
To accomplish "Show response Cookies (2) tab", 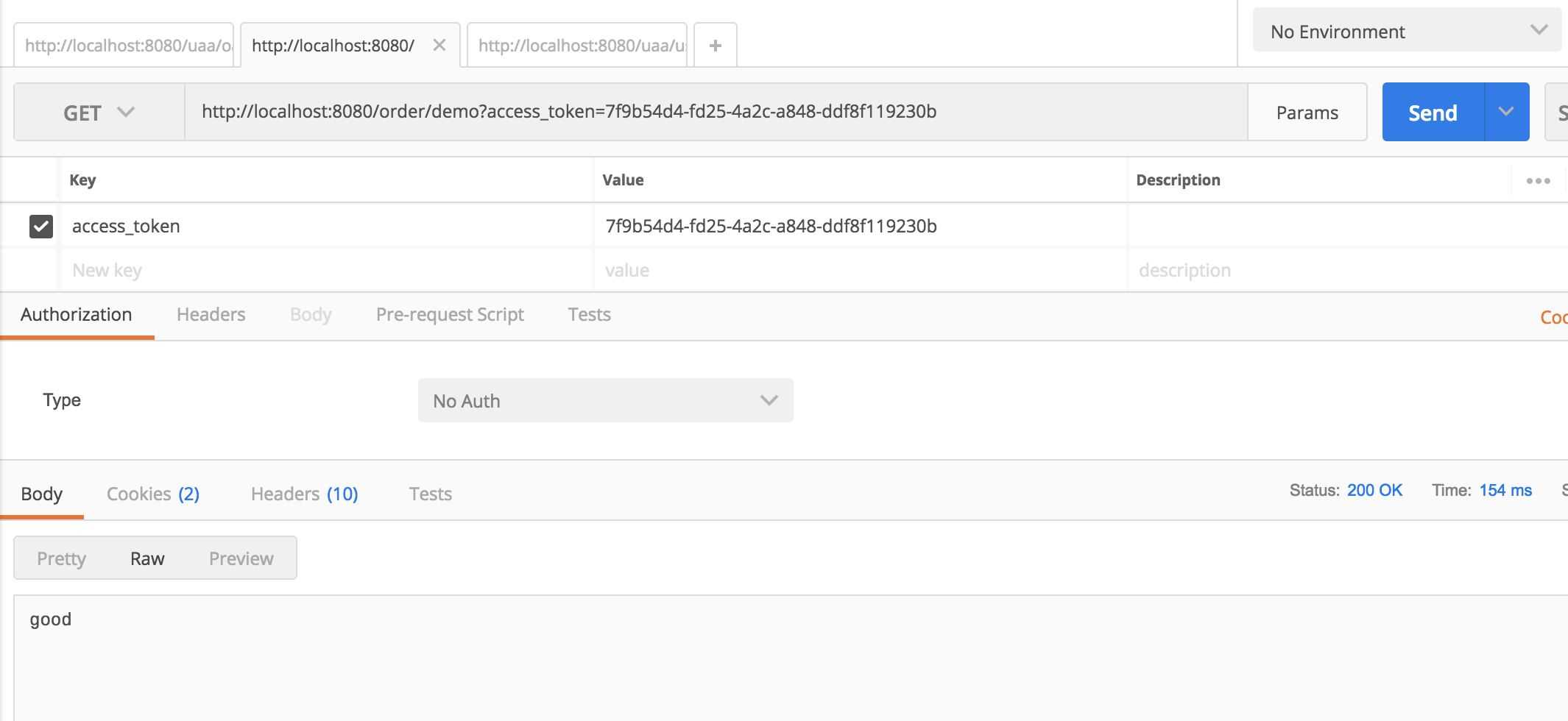I will tap(153, 494).
